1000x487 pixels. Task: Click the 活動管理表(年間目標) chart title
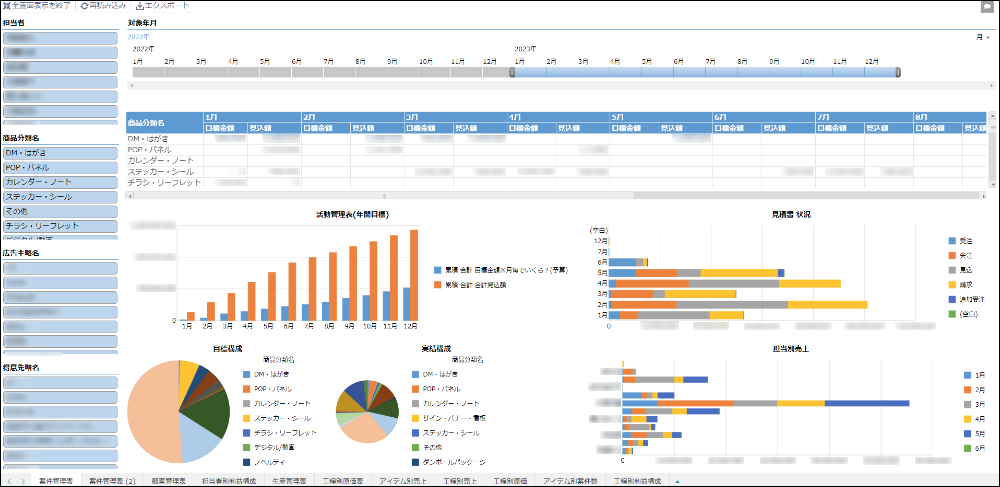pos(353,215)
